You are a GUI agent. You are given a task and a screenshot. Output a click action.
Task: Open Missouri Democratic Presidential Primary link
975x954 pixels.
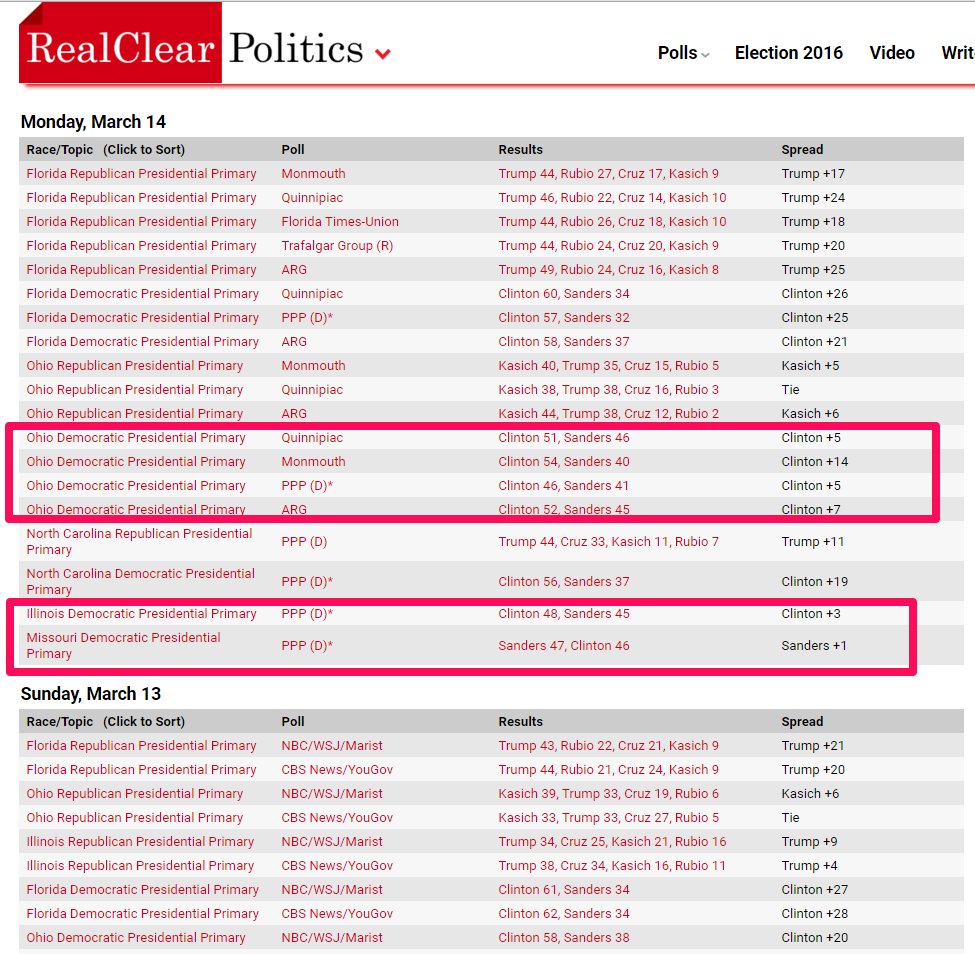pyautogui.click(x=123, y=646)
